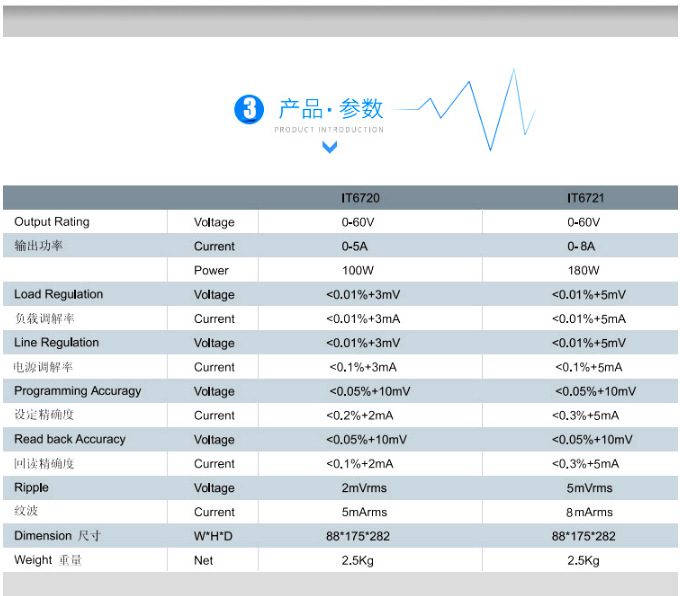Click the blue down chevron under the heading
This screenshot has height=596, width=680.
(x=330, y=147)
